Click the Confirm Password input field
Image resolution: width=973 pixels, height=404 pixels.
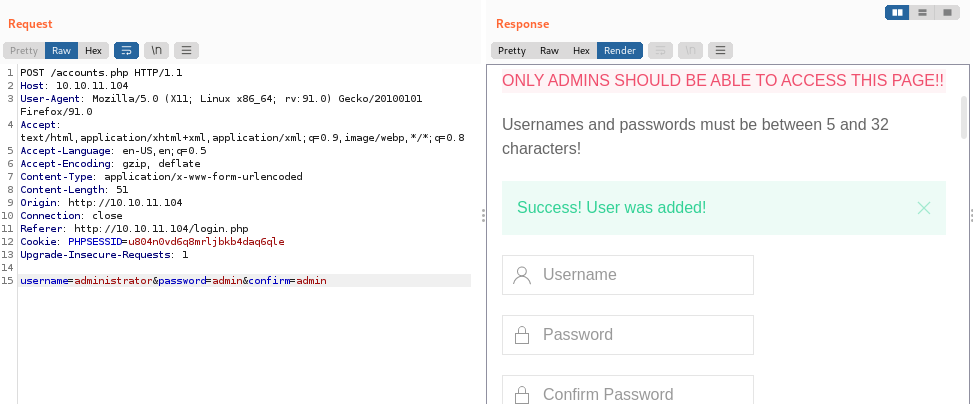(x=627, y=392)
